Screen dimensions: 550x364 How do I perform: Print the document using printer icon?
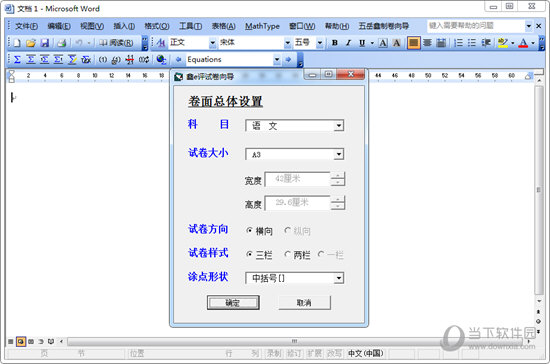click(61, 43)
